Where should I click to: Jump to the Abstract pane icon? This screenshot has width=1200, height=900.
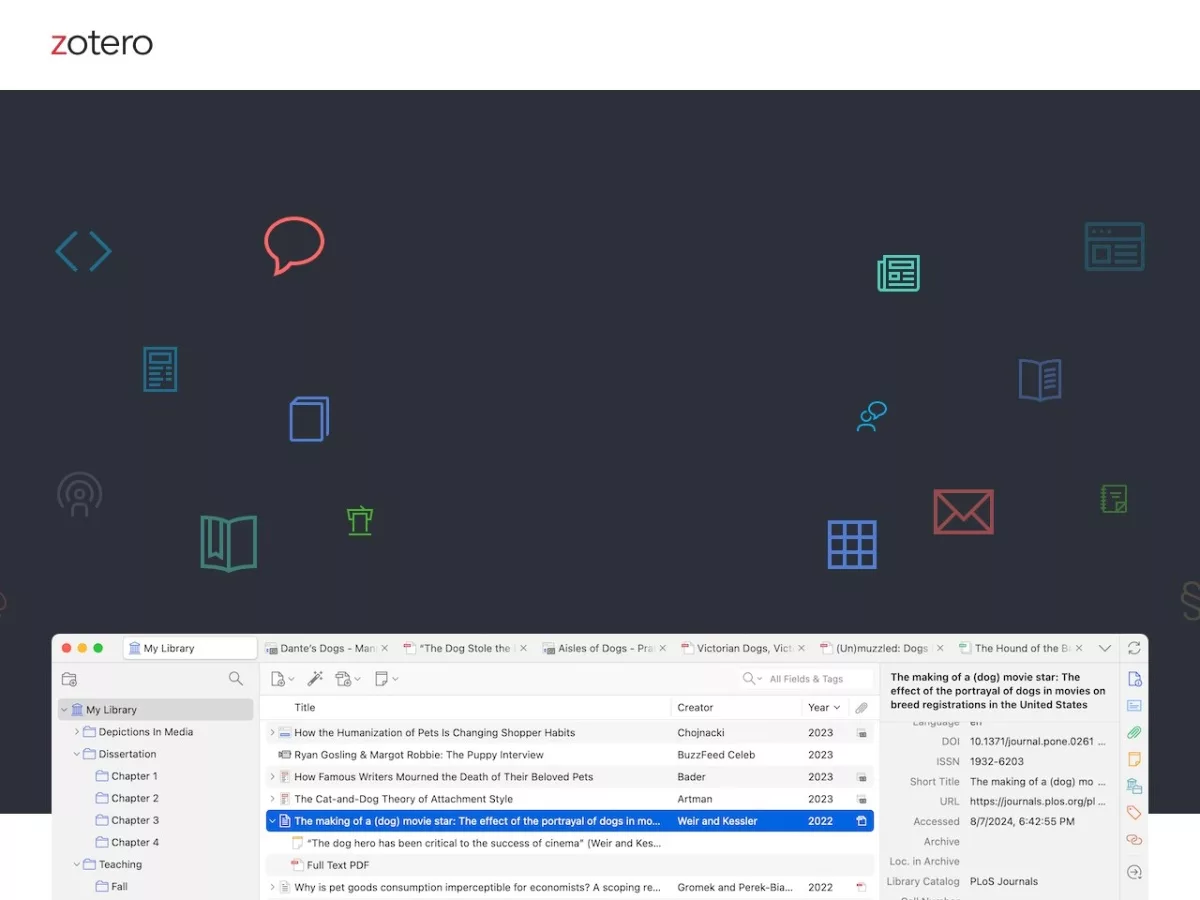tap(1134, 705)
